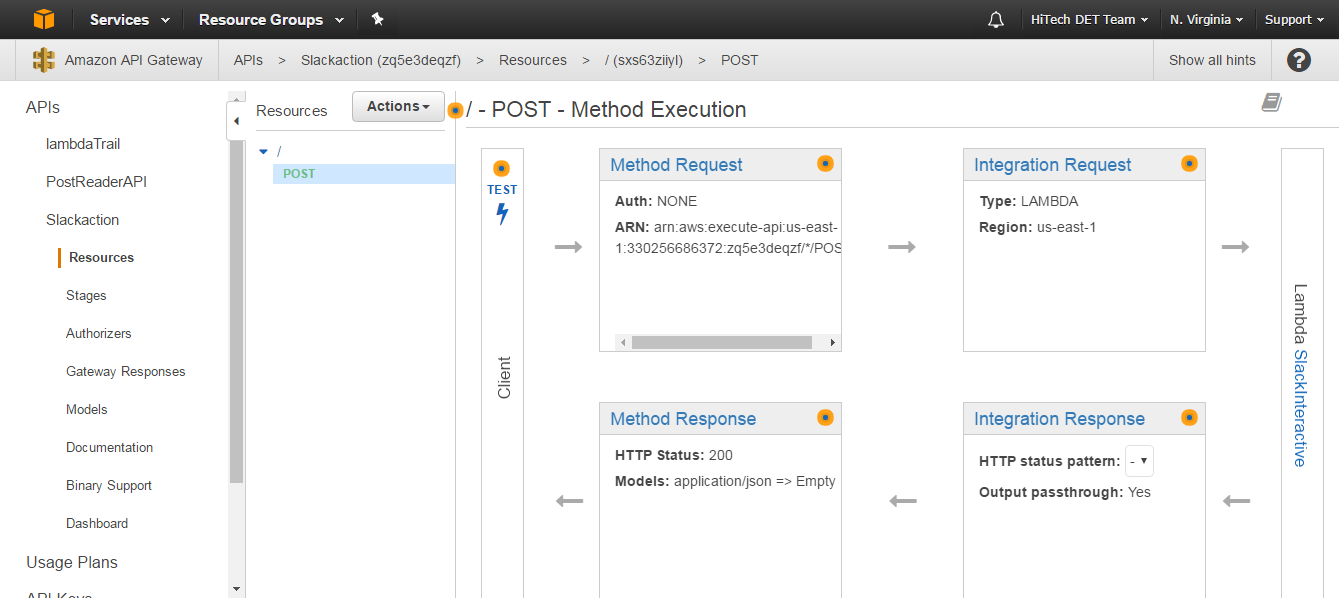The height and width of the screenshot is (602, 1339).
Task: Click APIs breadcrumb link
Action: click(248, 60)
